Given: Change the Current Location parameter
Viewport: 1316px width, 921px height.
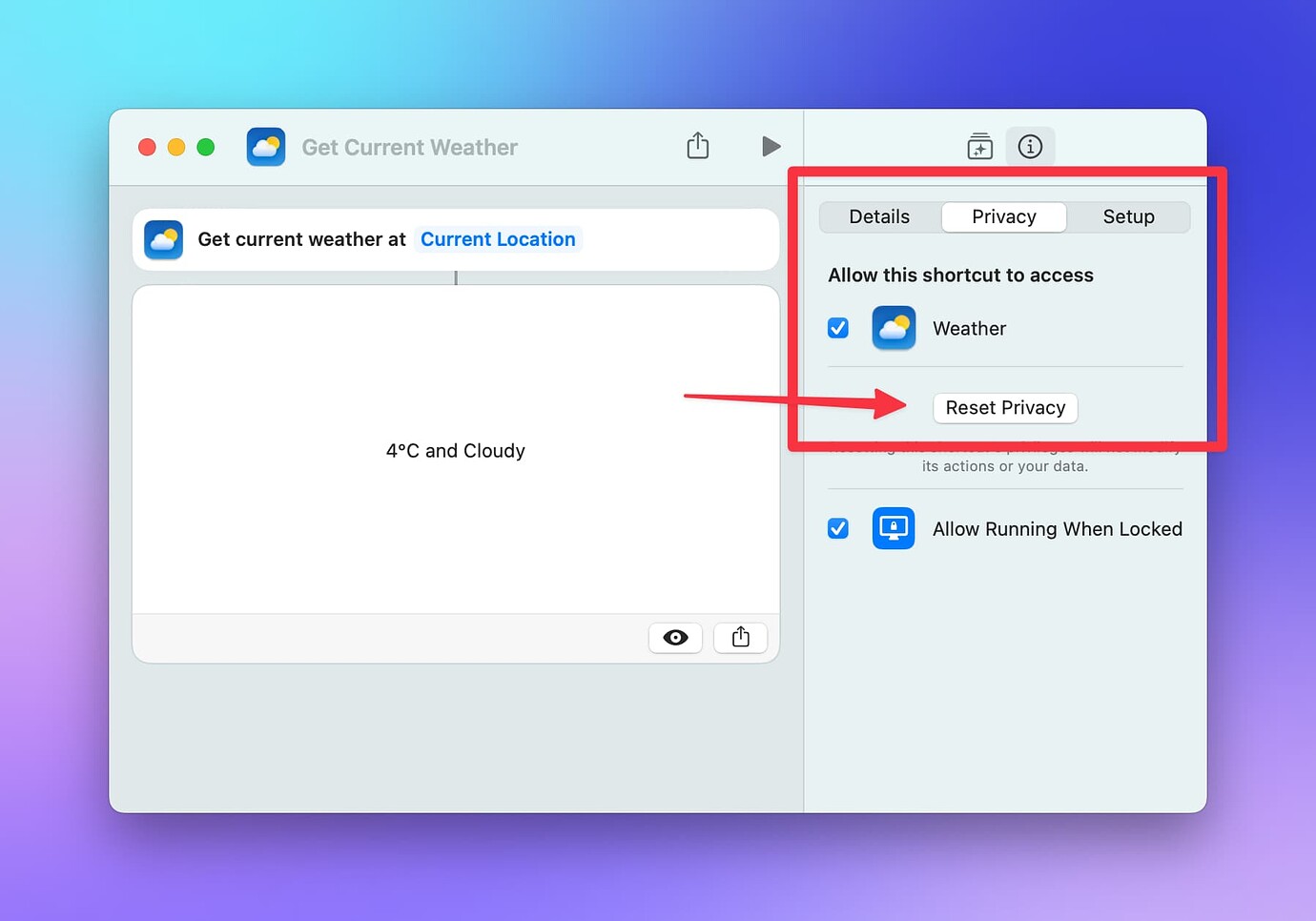Looking at the screenshot, I should (498, 239).
